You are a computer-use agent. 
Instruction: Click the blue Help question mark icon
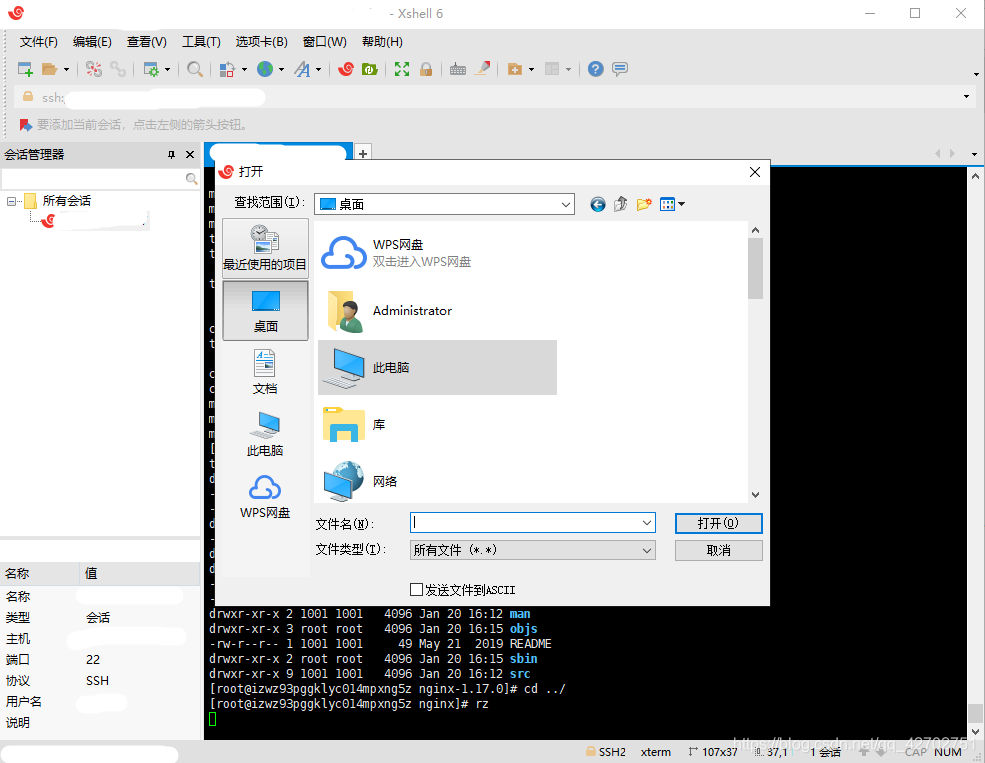point(596,69)
